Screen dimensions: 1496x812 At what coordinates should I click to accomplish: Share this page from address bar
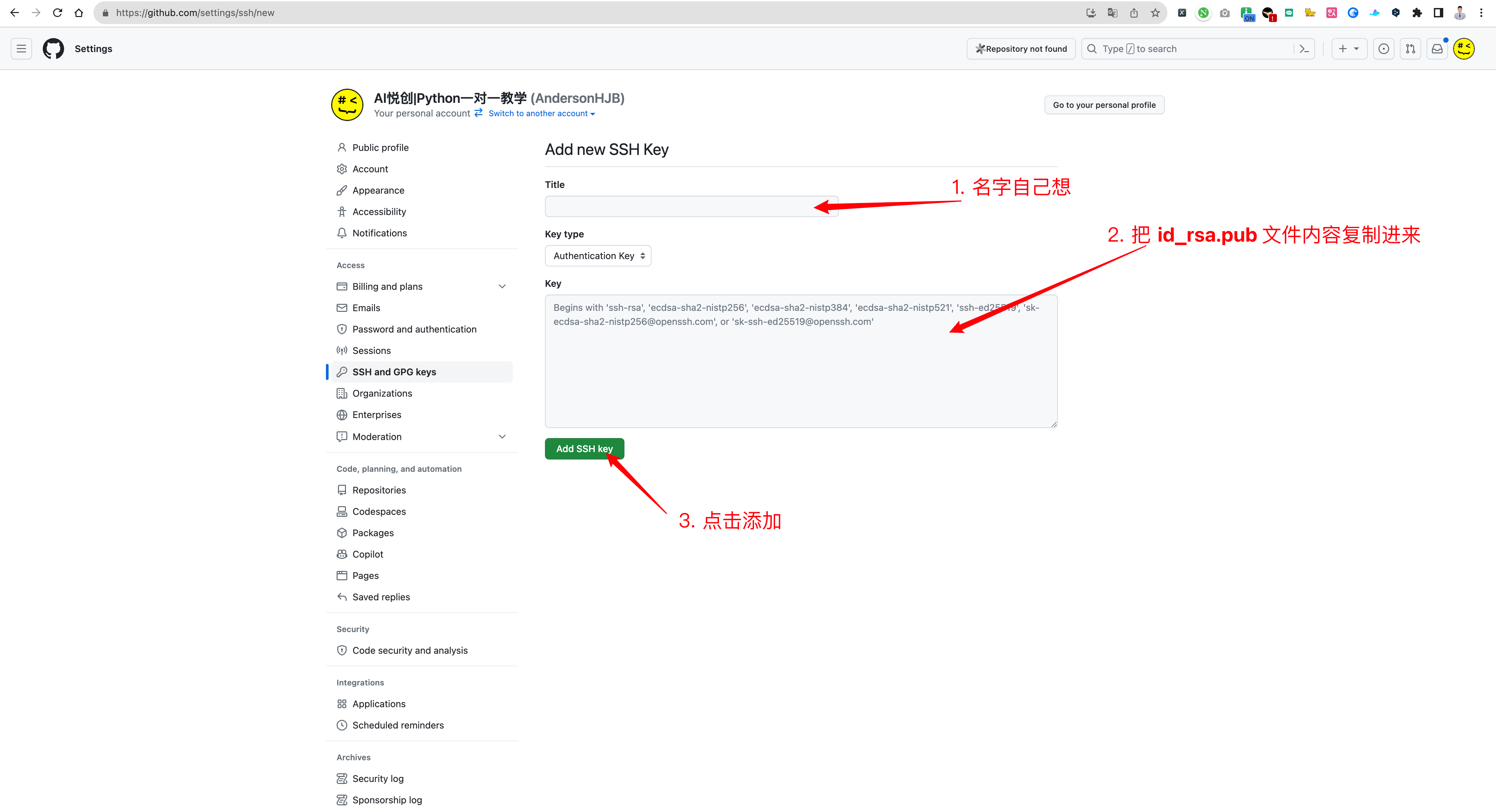click(x=1134, y=13)
